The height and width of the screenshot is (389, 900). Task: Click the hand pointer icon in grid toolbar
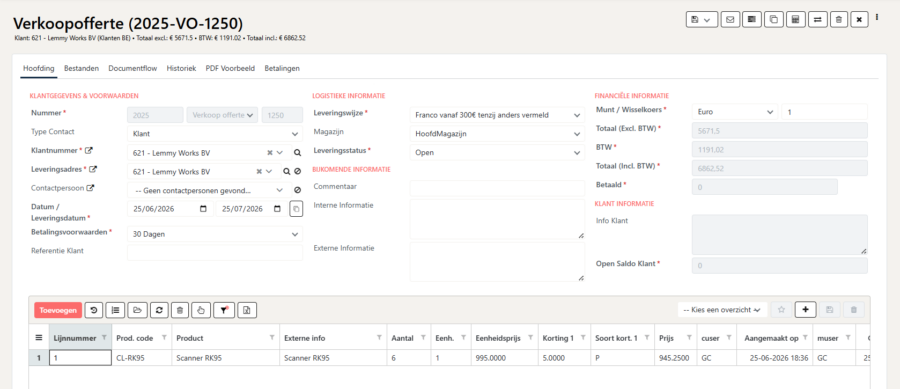(201, 310)
